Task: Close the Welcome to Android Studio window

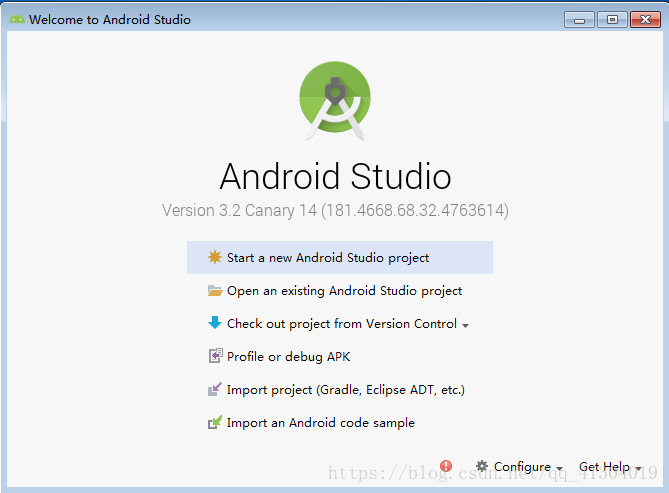Action: pyautogui.click(x=645, y=20)
